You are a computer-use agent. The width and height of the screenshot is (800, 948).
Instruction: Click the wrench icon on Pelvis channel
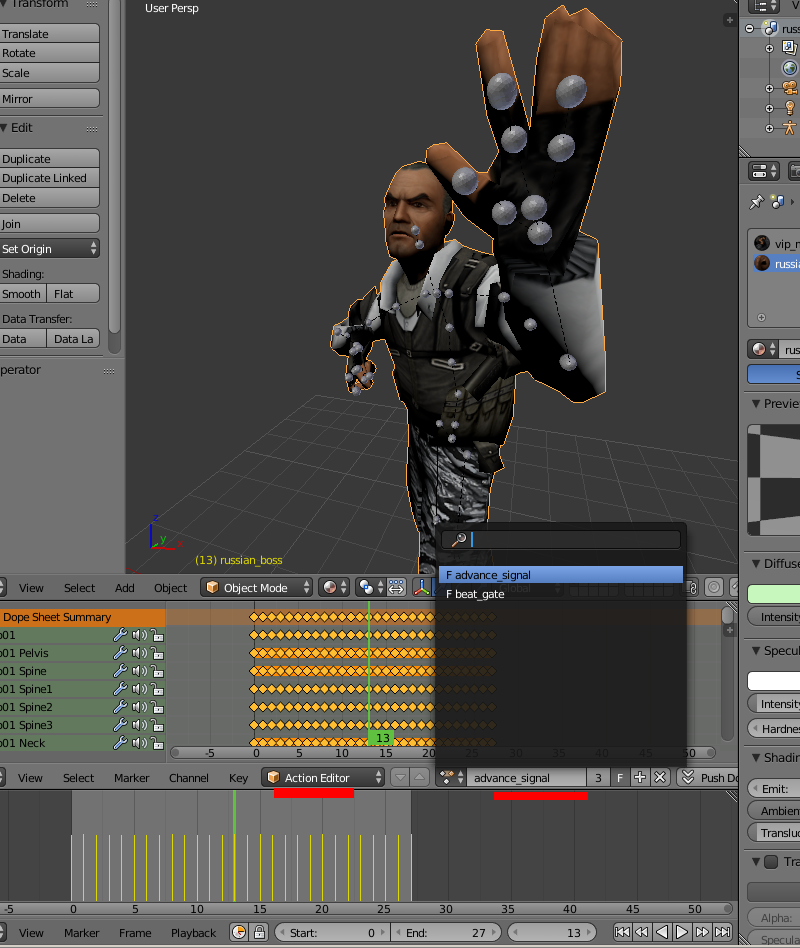pyautogui.click(x=120, y=653)
